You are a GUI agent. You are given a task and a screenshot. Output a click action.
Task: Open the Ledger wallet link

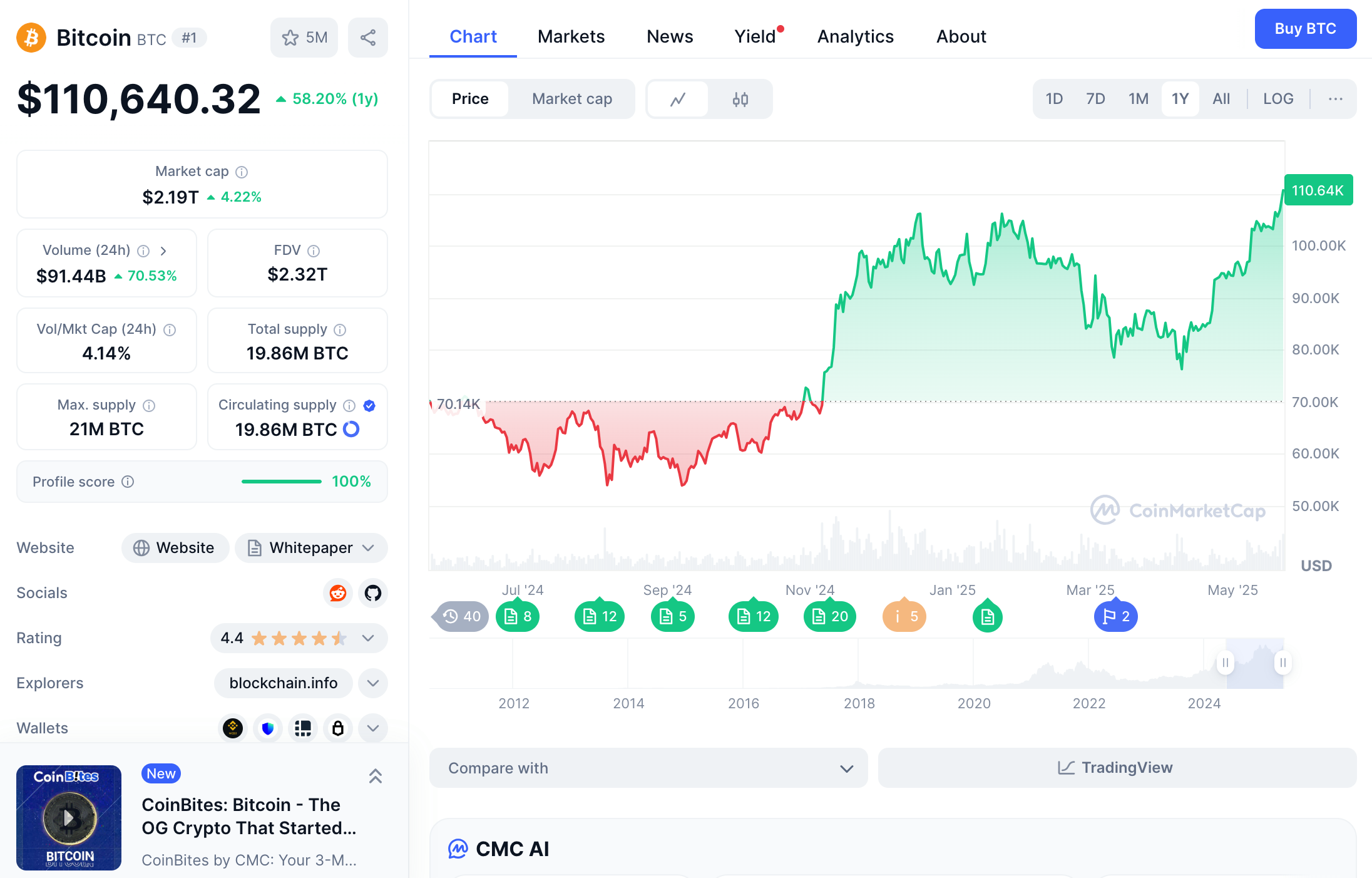coord(338,728)
